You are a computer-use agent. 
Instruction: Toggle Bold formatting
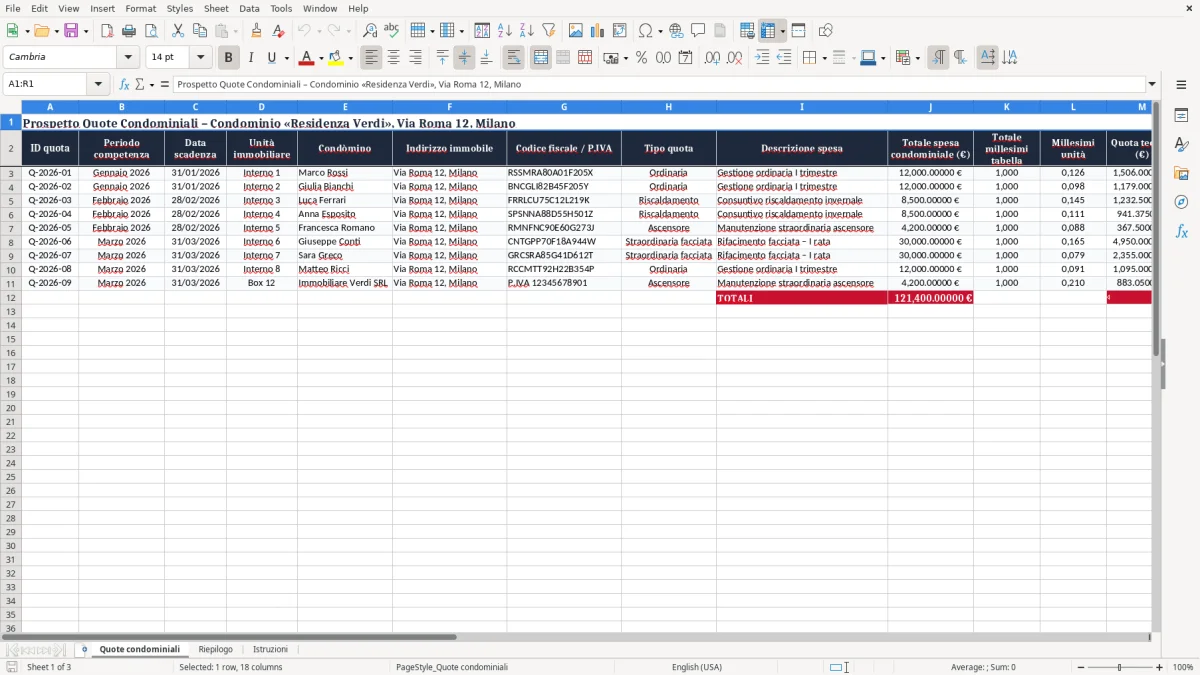click(x=228, y=58)
